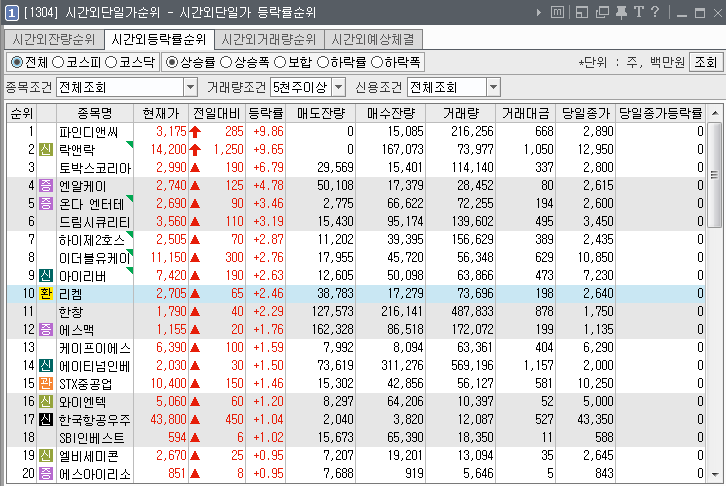Screen dimensions: 726x486
Task: Open font settings with the T icon
Action: (639, 12)
